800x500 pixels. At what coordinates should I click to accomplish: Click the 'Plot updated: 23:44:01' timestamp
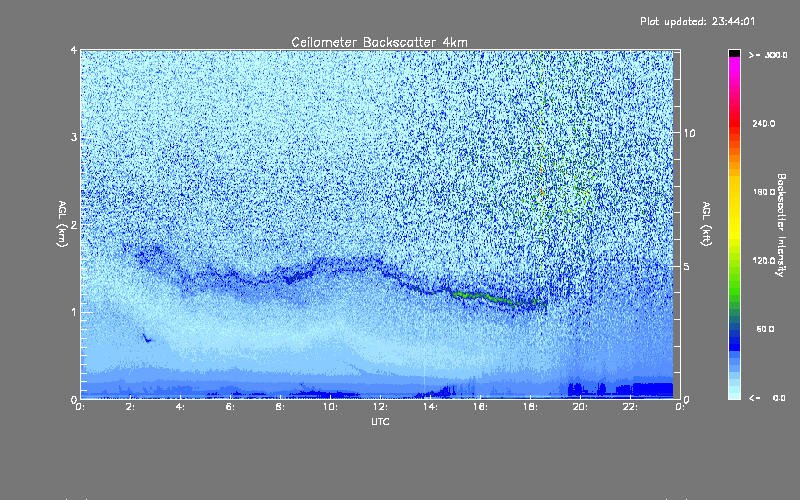coord(697,21)
